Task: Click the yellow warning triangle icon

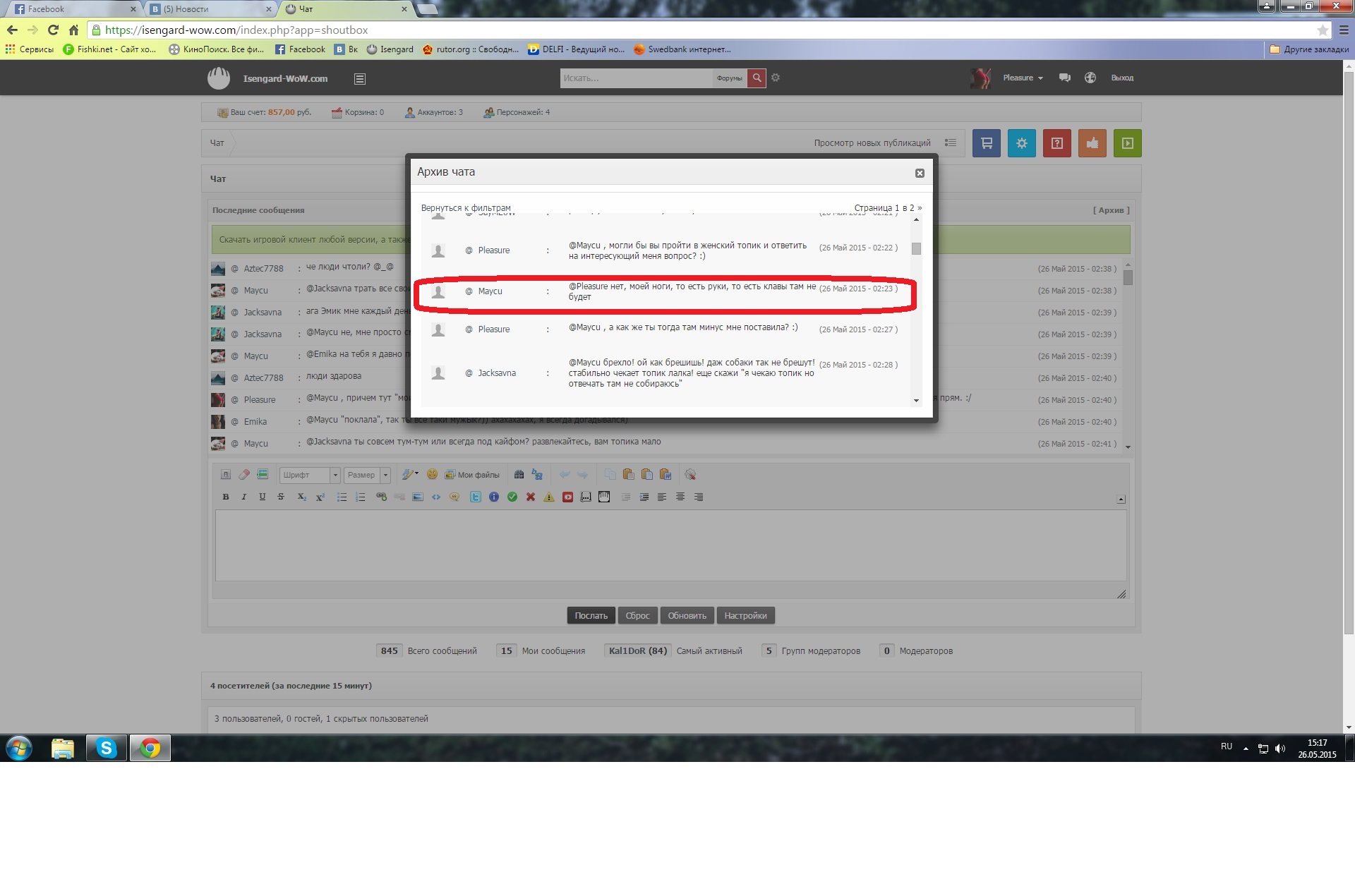Action: [549, 497]
